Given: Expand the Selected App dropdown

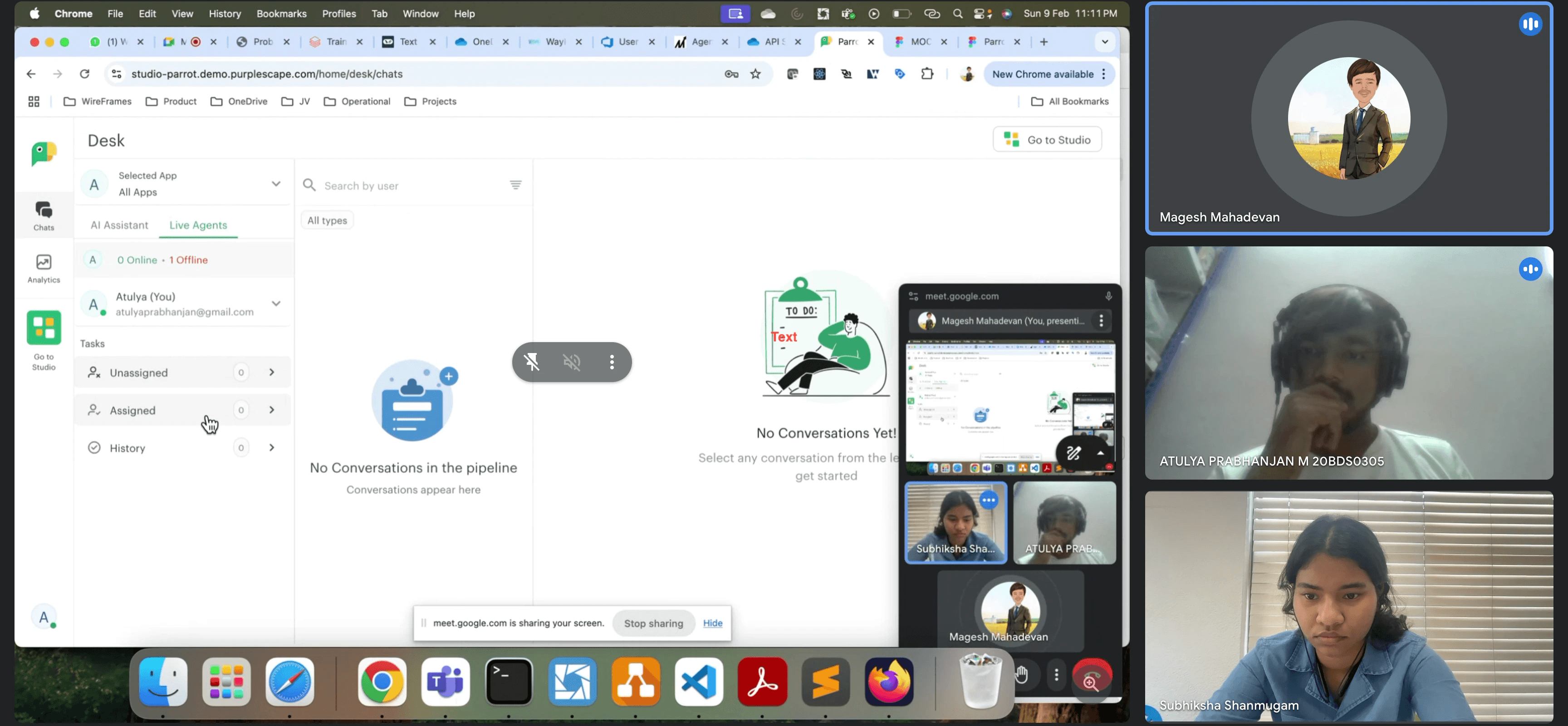Looking at the screenshot, I should coord(276,184).
